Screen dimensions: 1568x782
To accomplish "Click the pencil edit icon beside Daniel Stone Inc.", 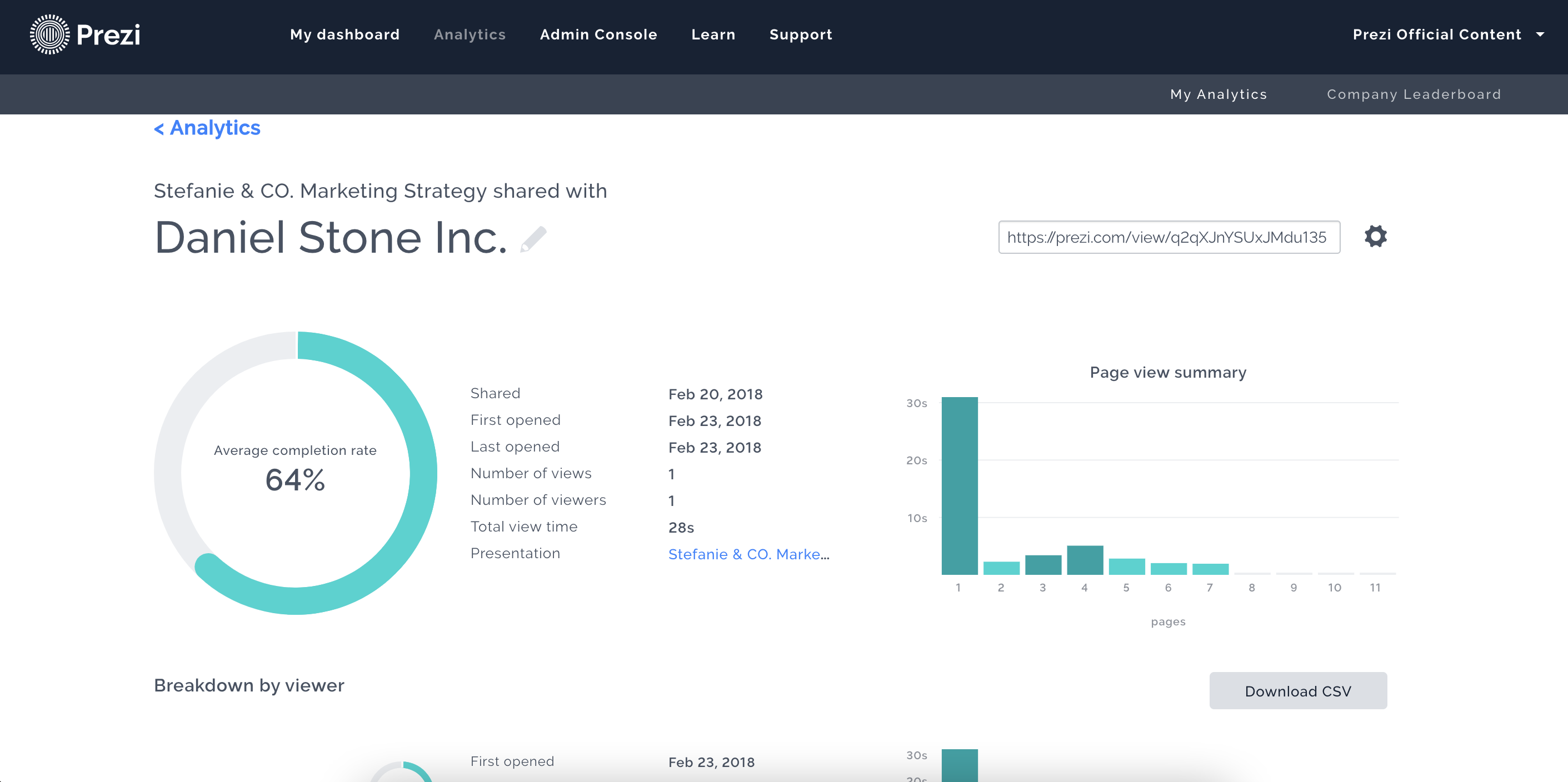I will click(x=533, y=239).
